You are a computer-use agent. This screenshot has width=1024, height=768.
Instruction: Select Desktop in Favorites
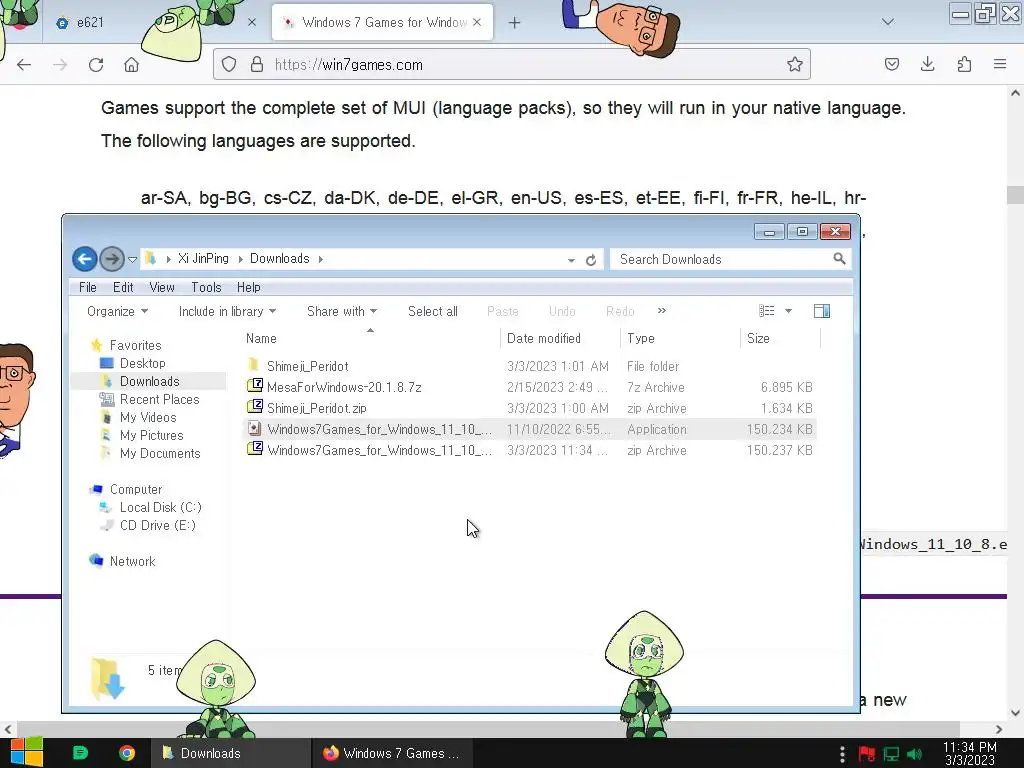[x=142, y=363]
